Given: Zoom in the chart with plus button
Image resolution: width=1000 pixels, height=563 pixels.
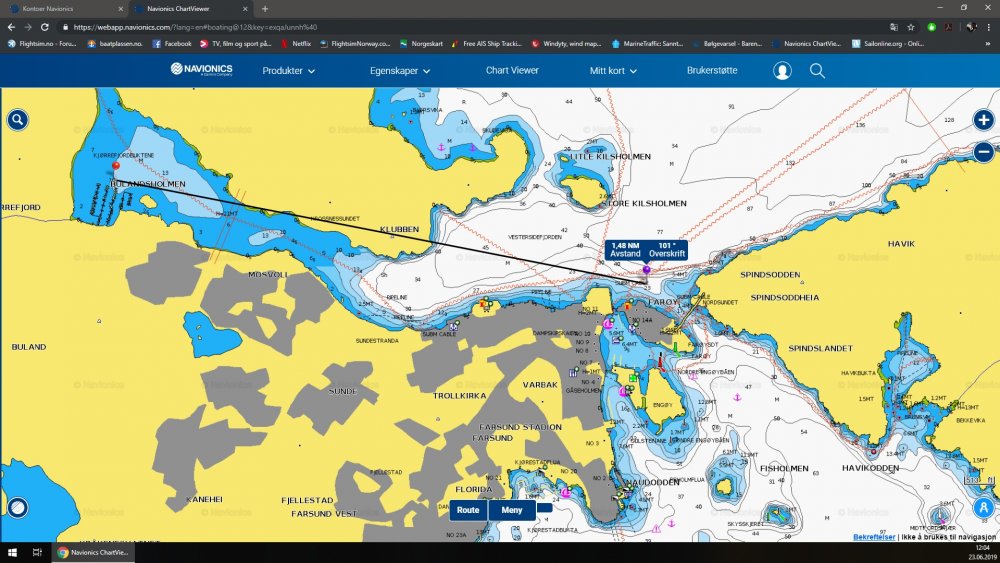Looking at the screenshot, I should (983, 119).
